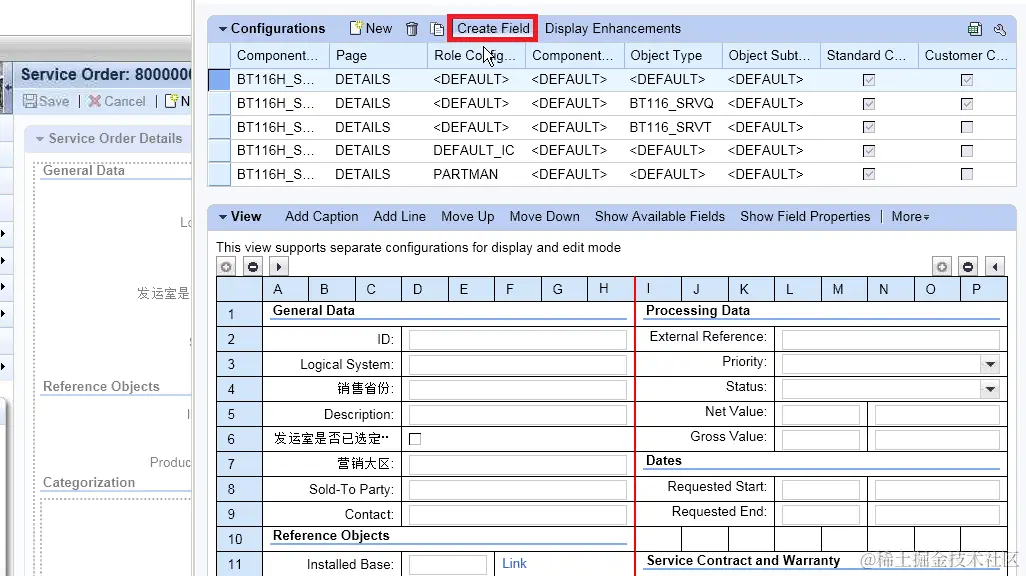
Task: Click the General Data caption in row 1
Action: click(313, 310)
